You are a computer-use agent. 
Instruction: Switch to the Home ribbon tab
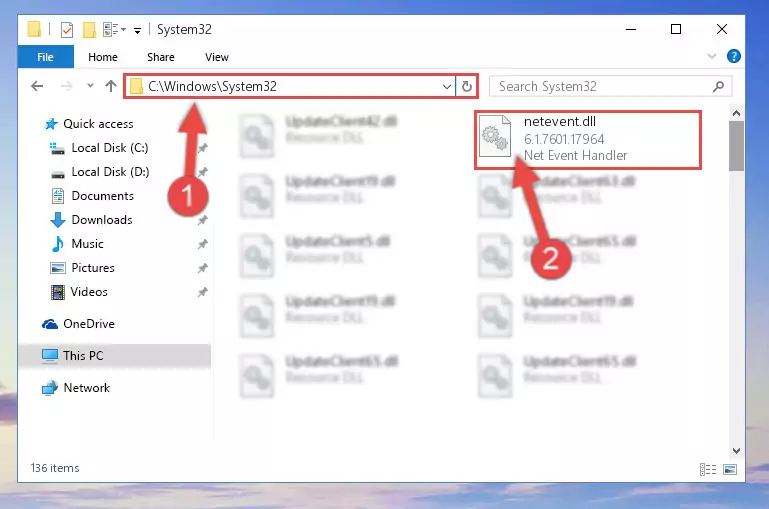103,57
